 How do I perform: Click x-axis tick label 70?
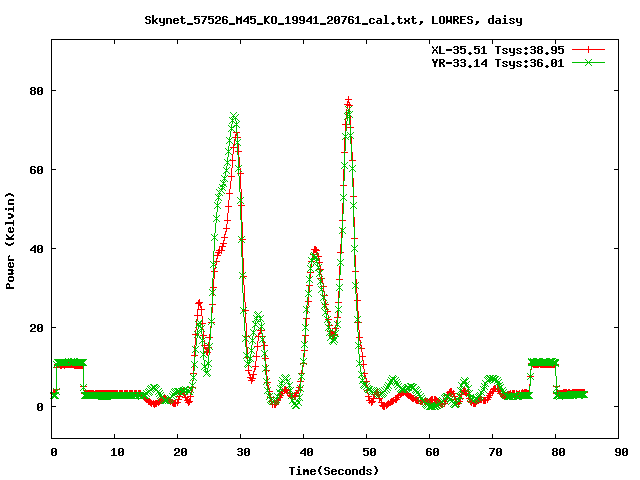[x=495, y=452]
